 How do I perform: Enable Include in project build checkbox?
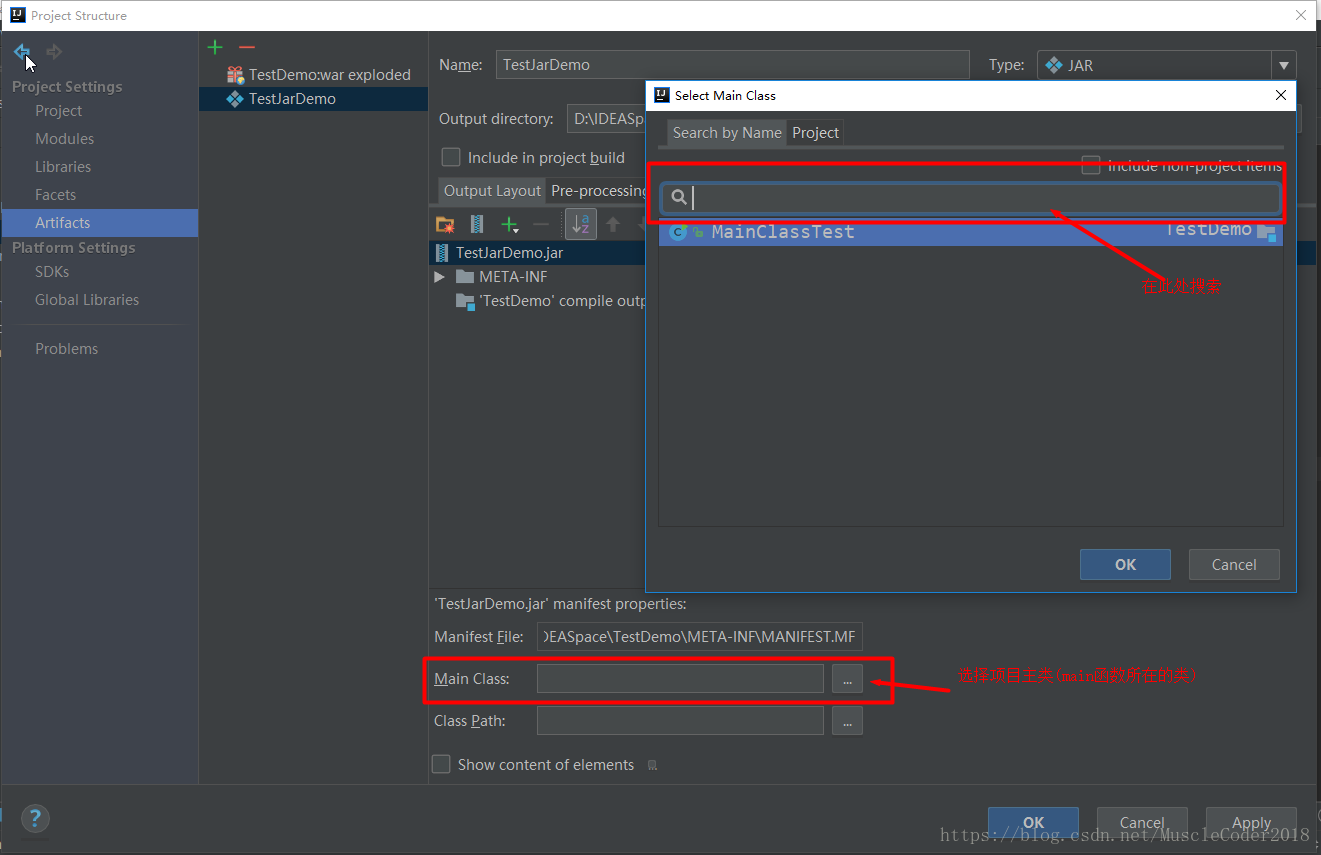(x=451, y=158)
